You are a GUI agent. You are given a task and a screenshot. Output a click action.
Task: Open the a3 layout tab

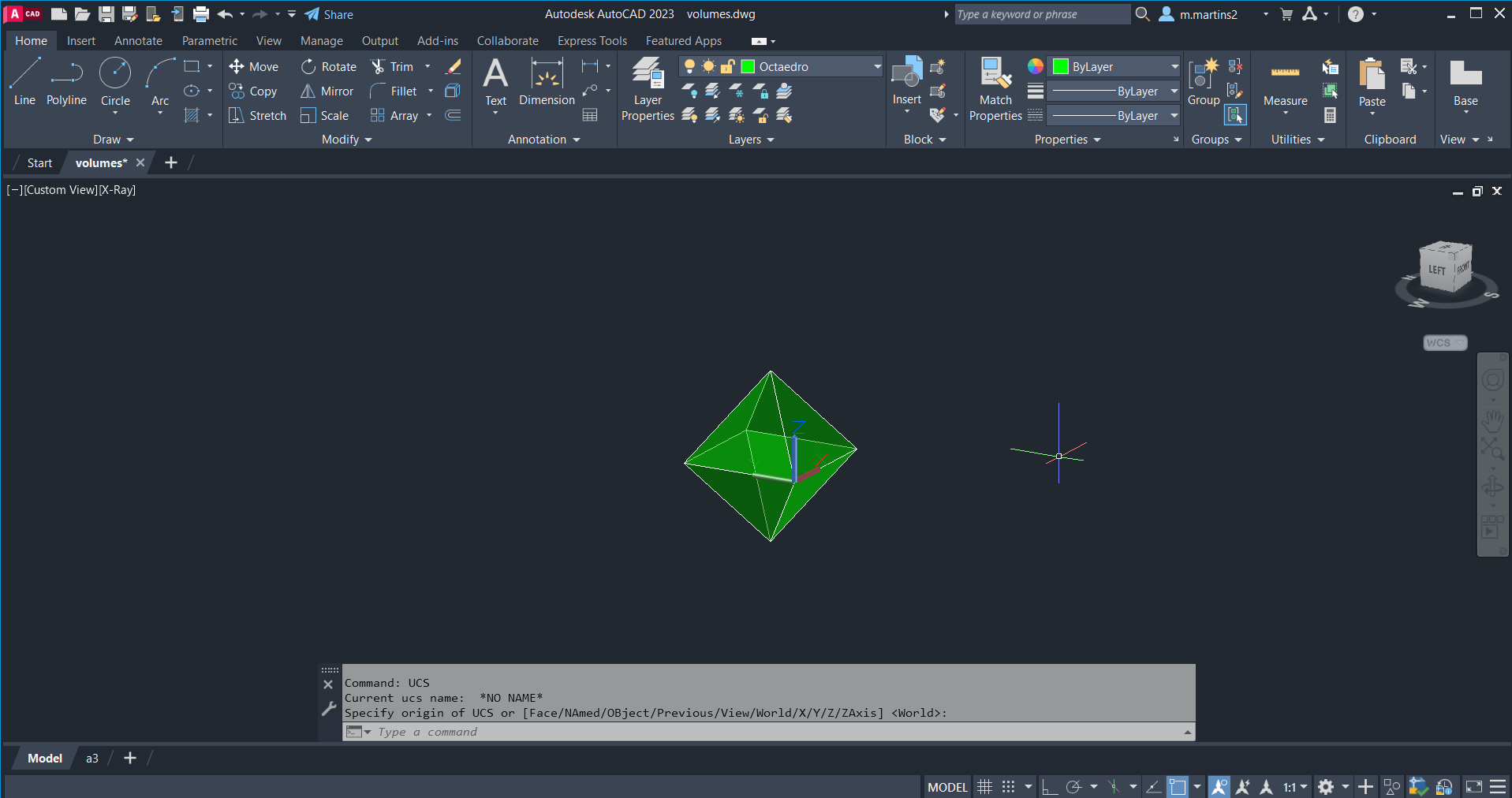92,759
